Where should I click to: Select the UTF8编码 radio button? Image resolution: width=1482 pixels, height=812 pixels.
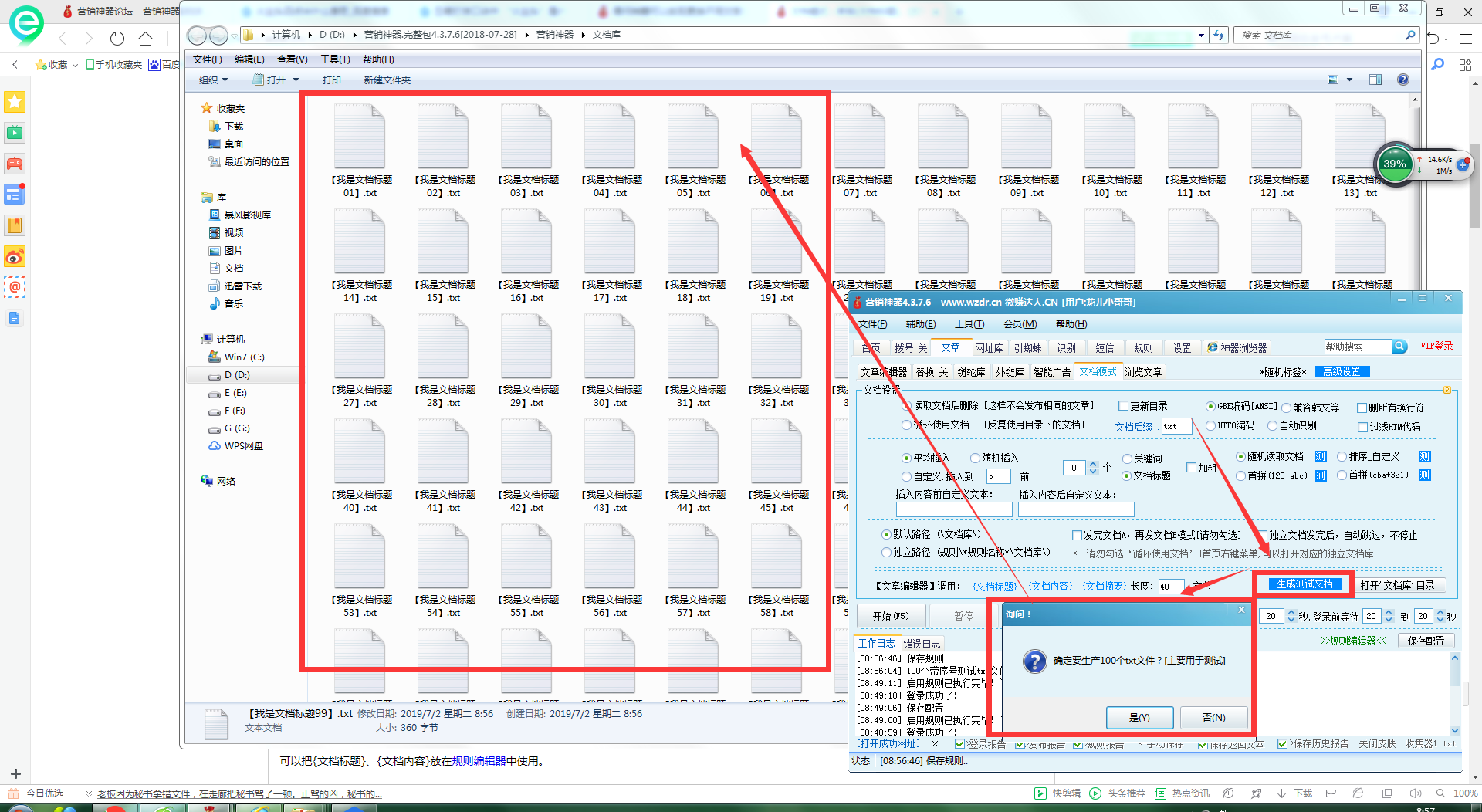[x=1211, y=425]
